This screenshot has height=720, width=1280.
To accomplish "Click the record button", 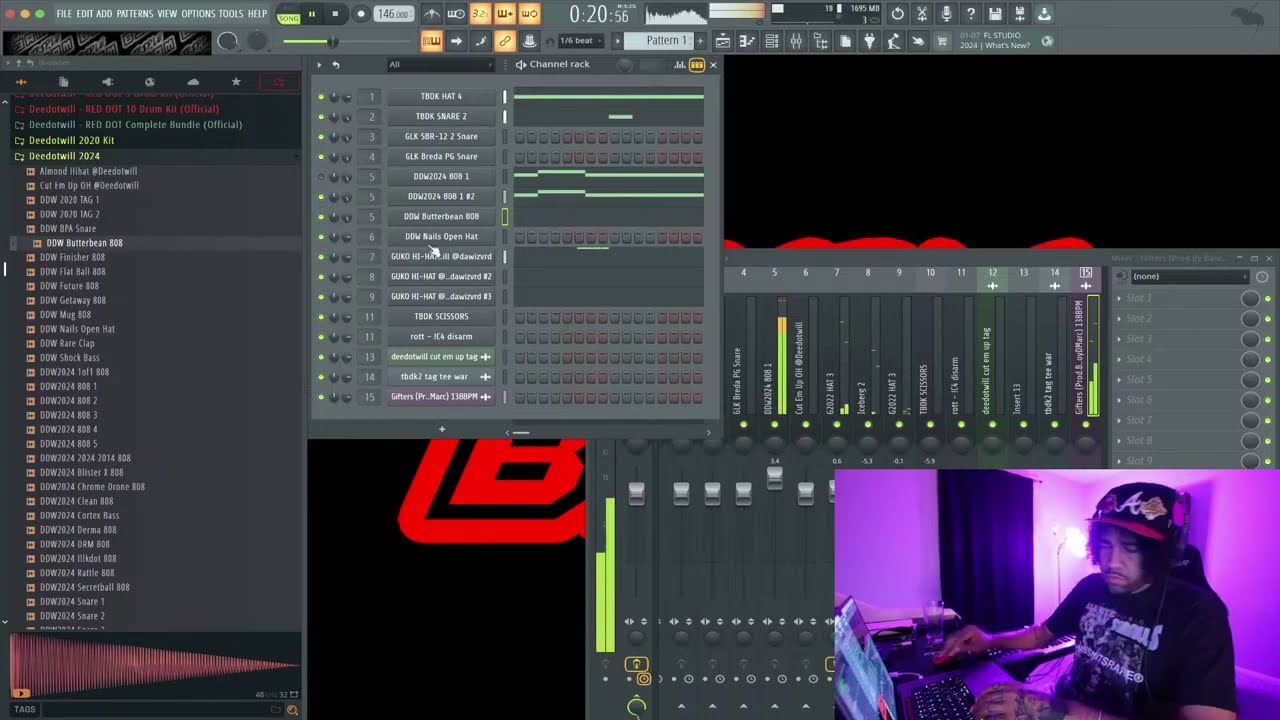I will (360, 14).
